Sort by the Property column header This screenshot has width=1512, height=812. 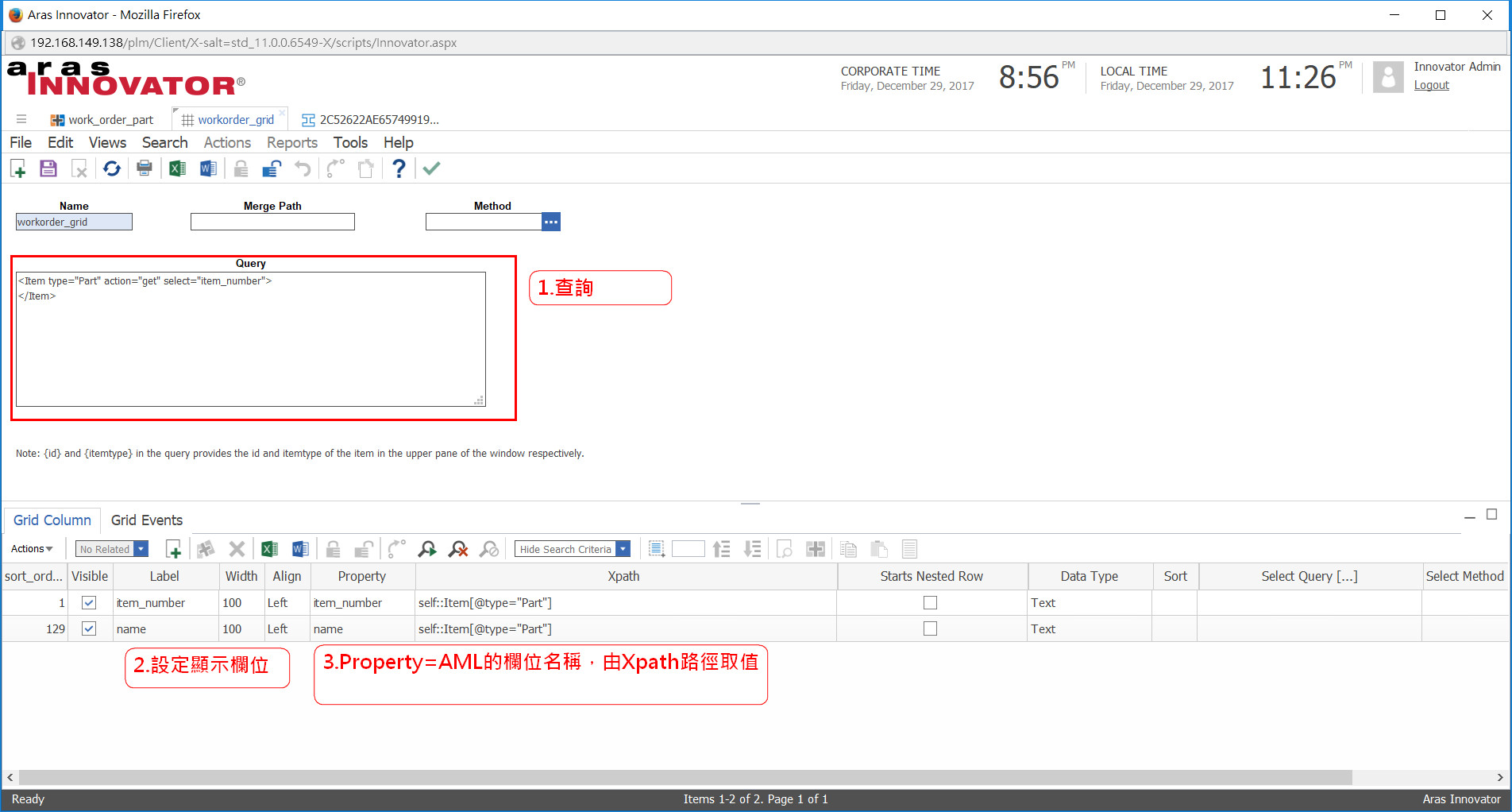pyautogui.click(x=362, y=577)
